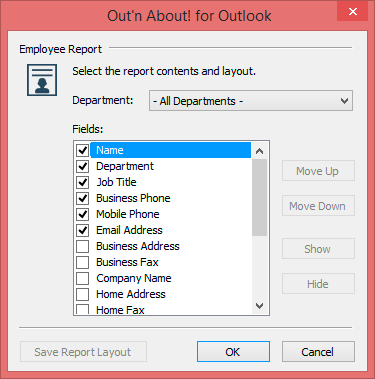Image resolution: width=375 pixels, height=379 pixels.
Task: Select the Business Phone field row
Action: tap(171, 198)
